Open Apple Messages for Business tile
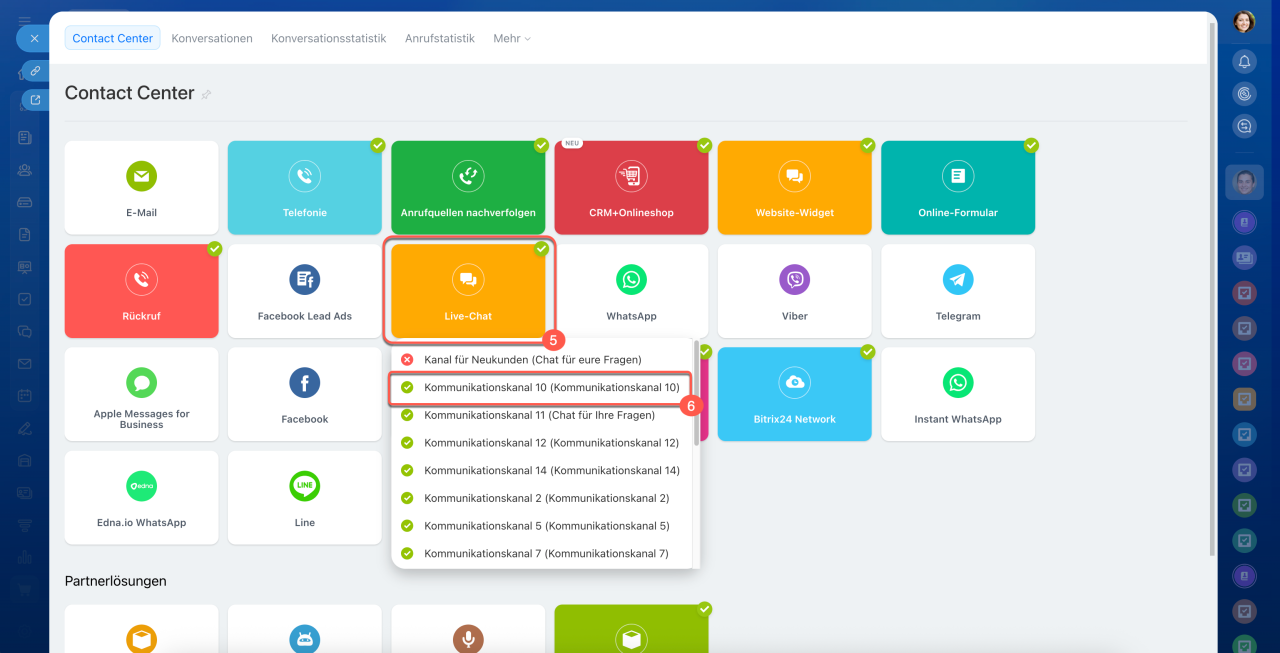 pos(141,394)
